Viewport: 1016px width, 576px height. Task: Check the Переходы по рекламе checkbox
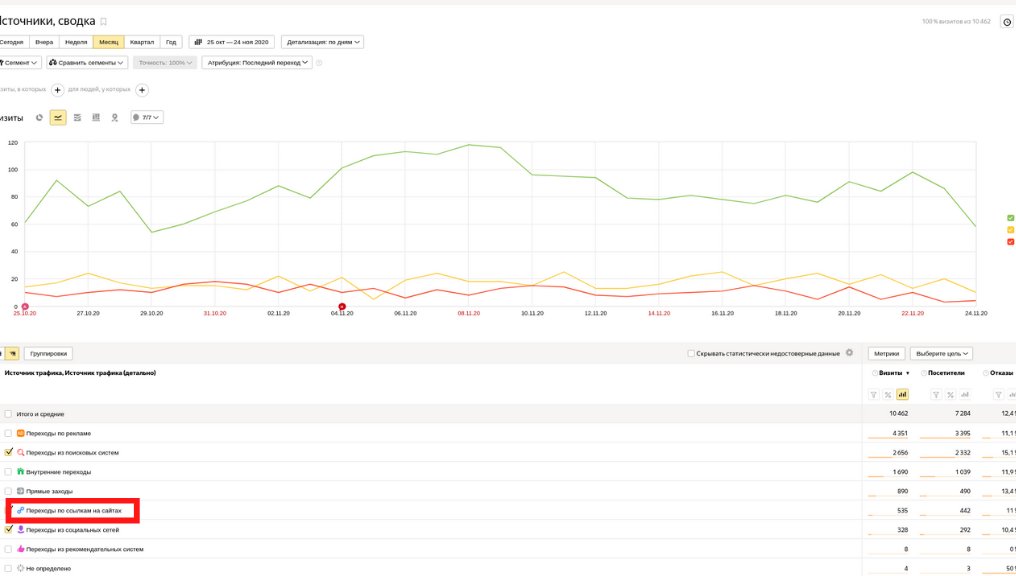tap(9, 433)
